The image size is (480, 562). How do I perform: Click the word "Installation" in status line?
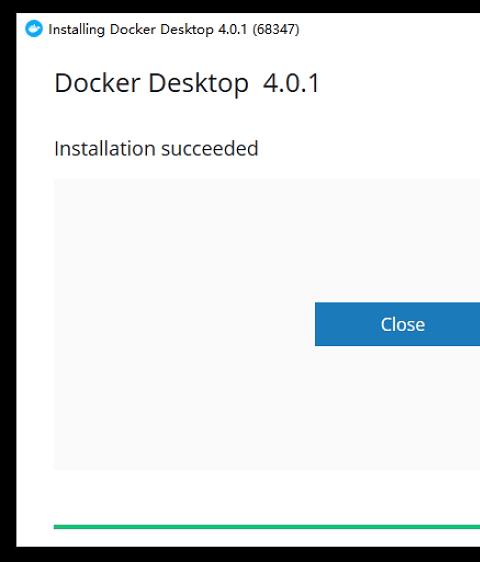click(105, 148)
